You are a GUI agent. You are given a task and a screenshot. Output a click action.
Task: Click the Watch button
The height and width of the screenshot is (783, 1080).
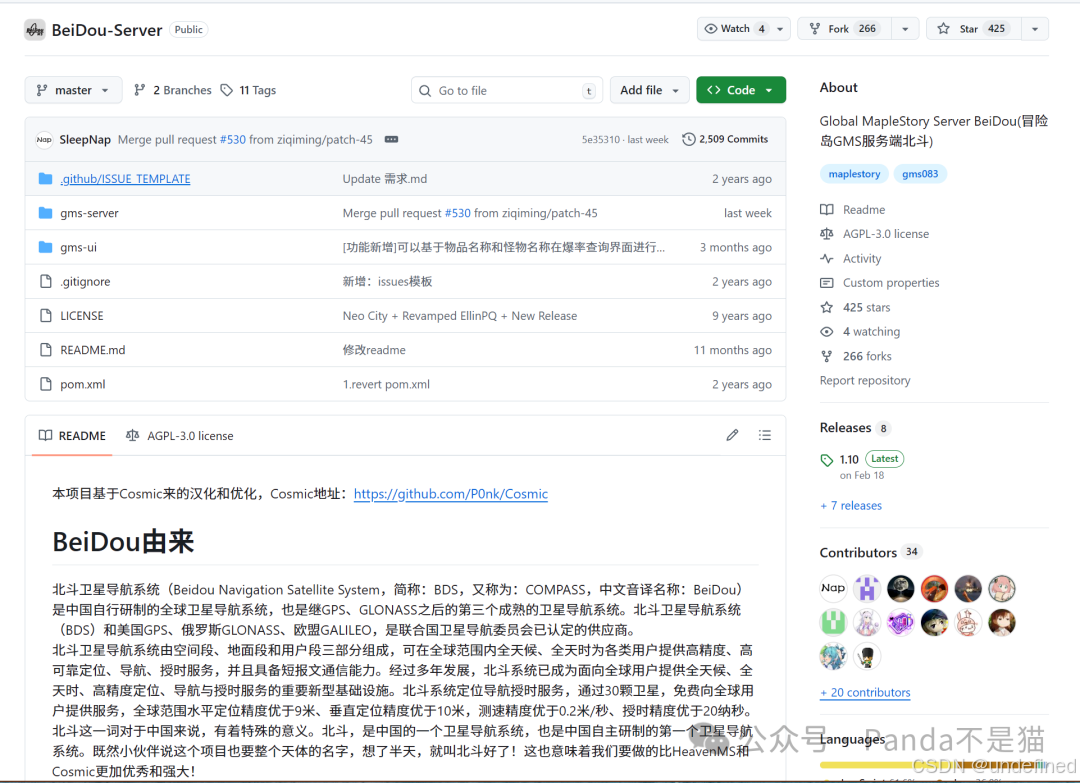point(735,29)
